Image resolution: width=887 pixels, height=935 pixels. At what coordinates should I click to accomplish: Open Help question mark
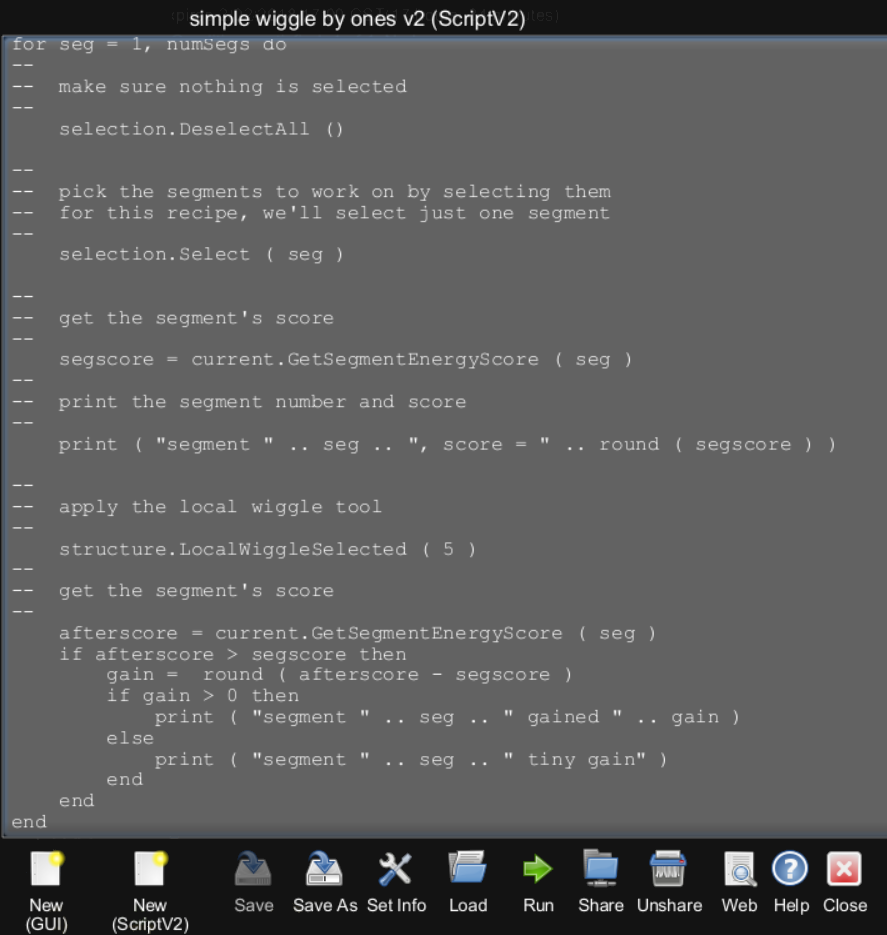click(x=790, y=869)
